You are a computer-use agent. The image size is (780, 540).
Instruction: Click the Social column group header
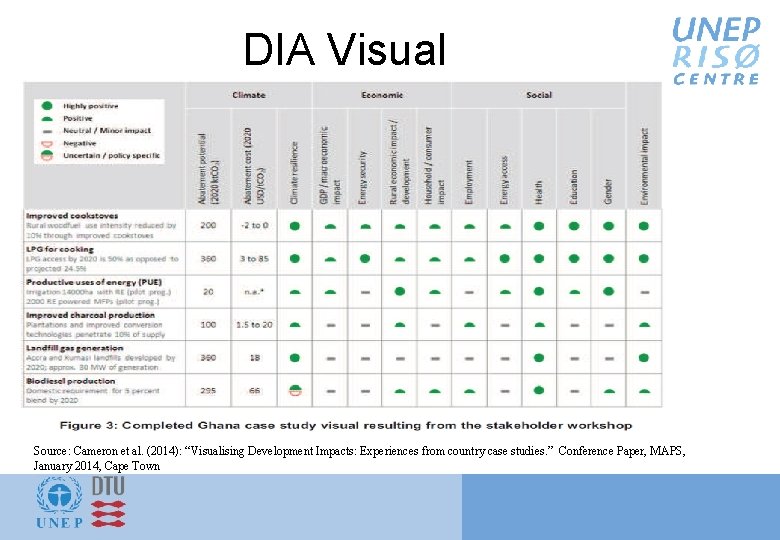point(539,95)
